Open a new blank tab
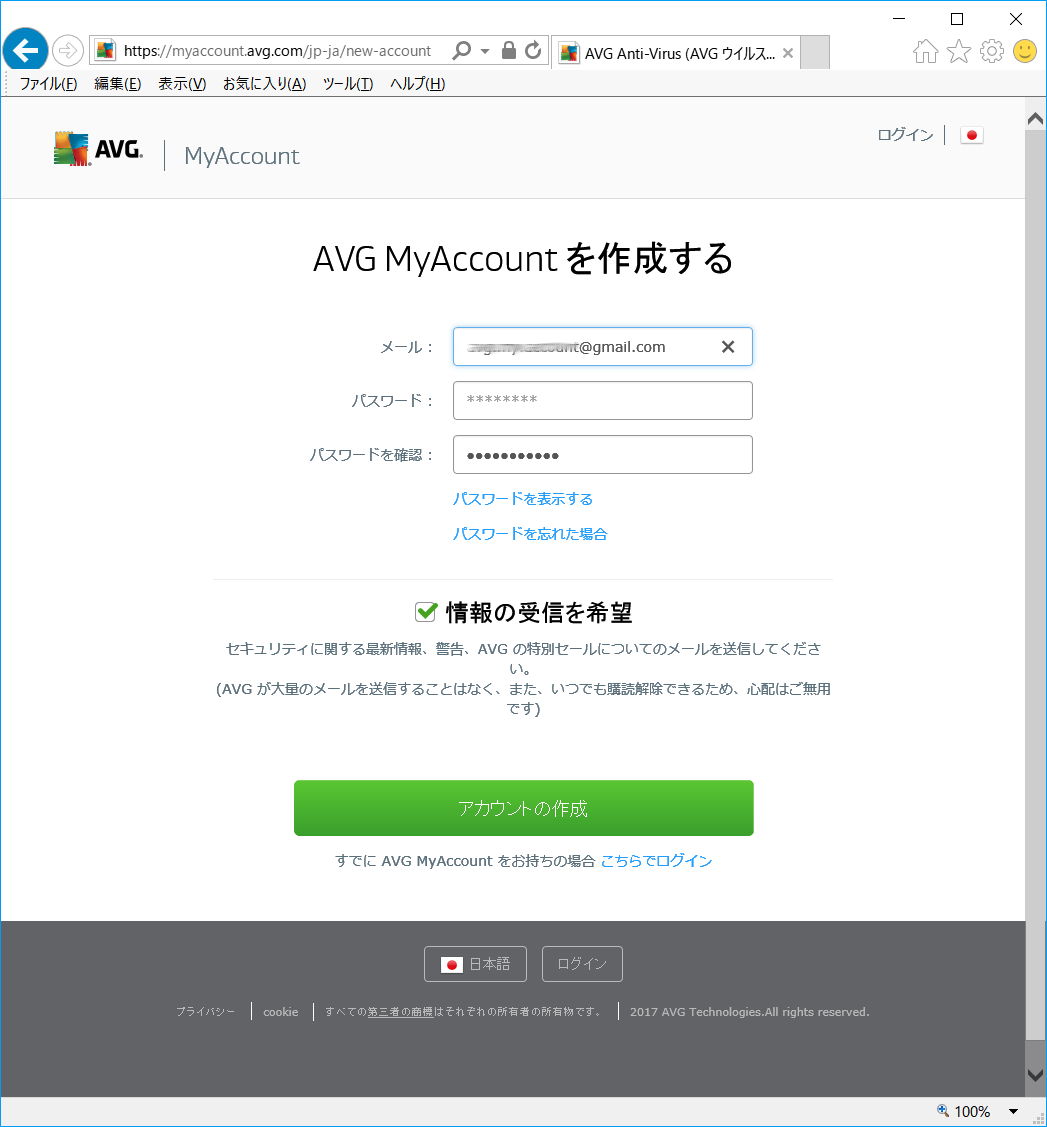 [815, 52]
